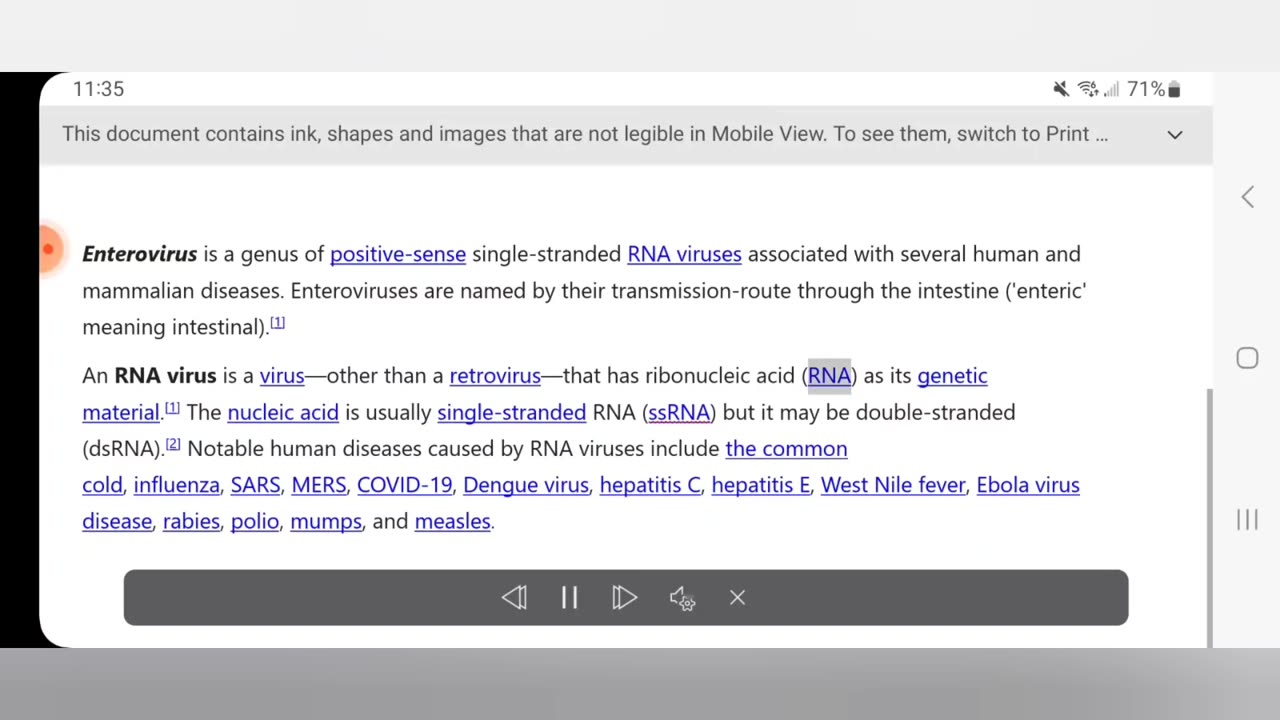Tap the battery indicator in status bar
Image resolution: width=1280 pixels, height=720 pixels.
(x=1175, y=89)
